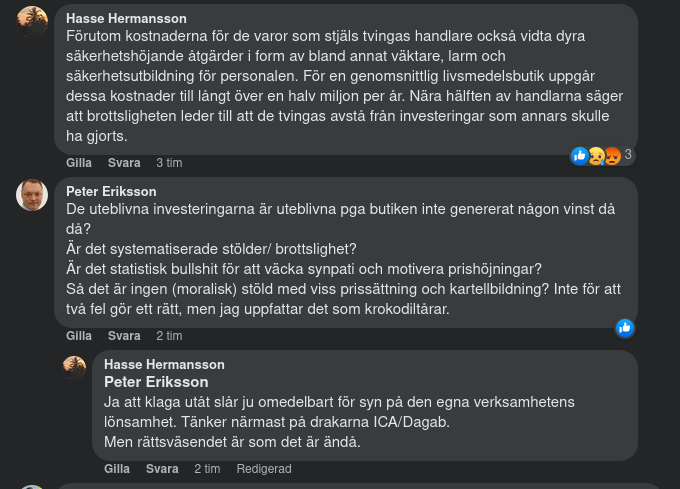Click the Peter Eriksson mention inside the reply

point(156,382)
